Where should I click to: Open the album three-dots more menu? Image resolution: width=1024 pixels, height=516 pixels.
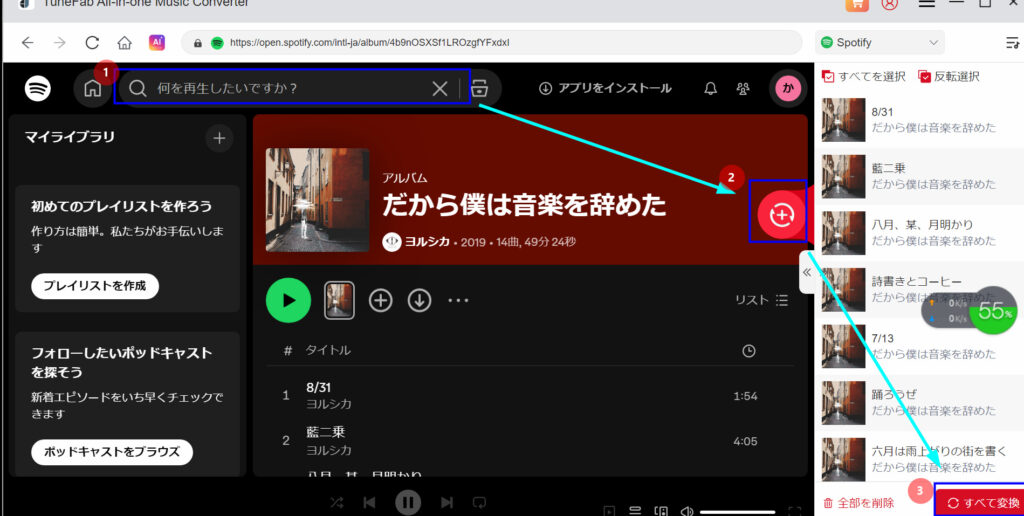(458, 300)
